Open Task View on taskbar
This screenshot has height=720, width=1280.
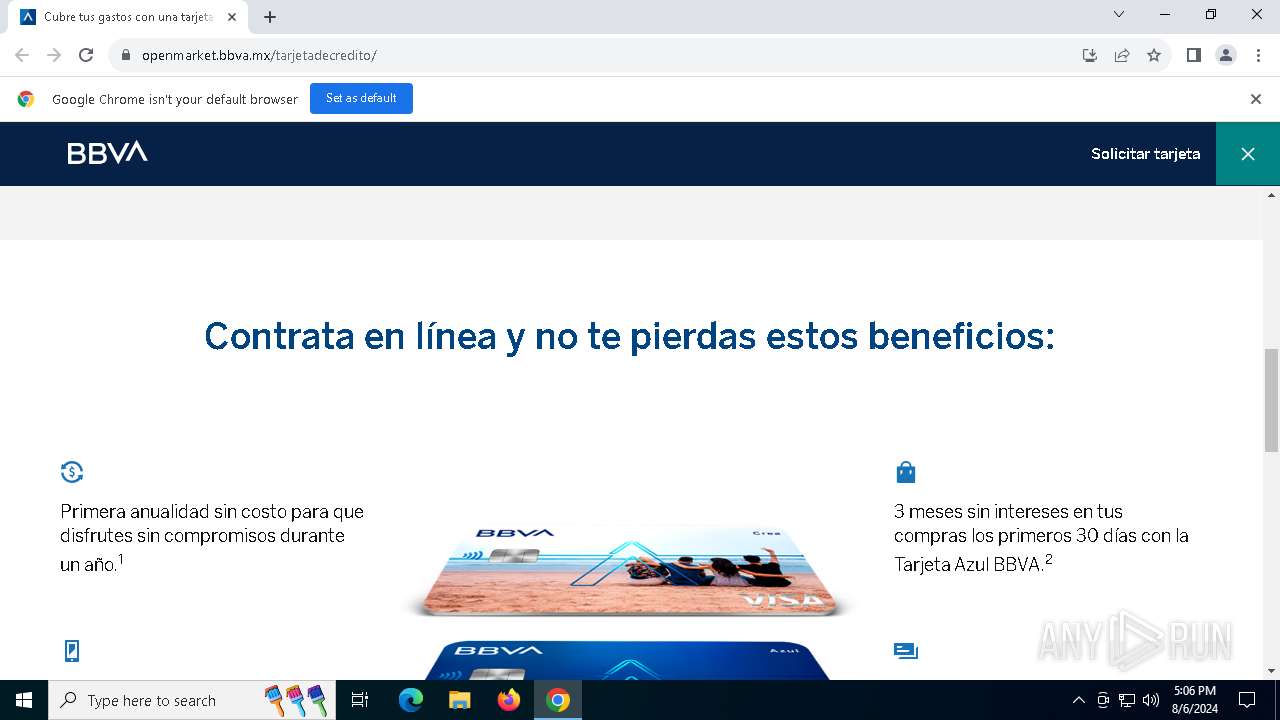click(x=360, y=700)
